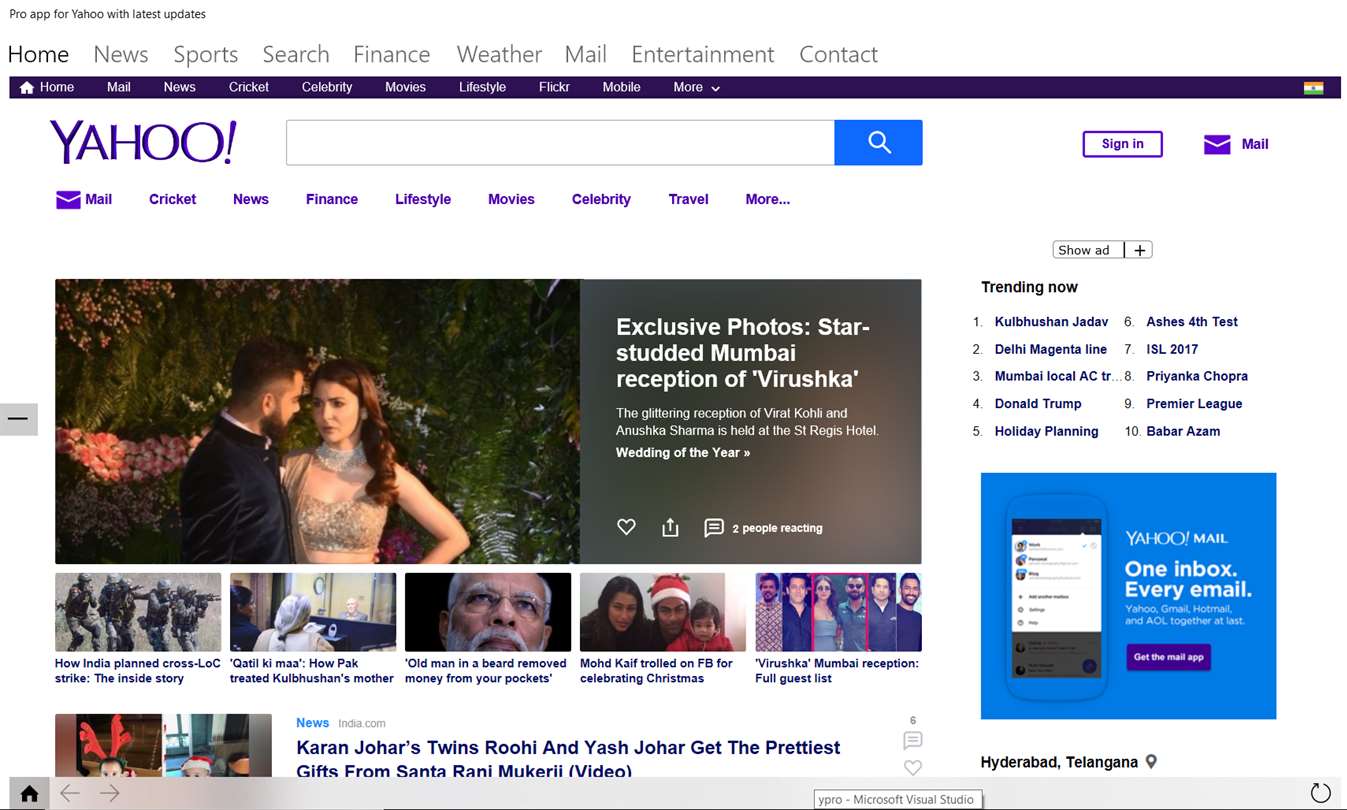Click the blue magnifier search button
Viewport: 1347px width, 810px height.
coord(879,143)
